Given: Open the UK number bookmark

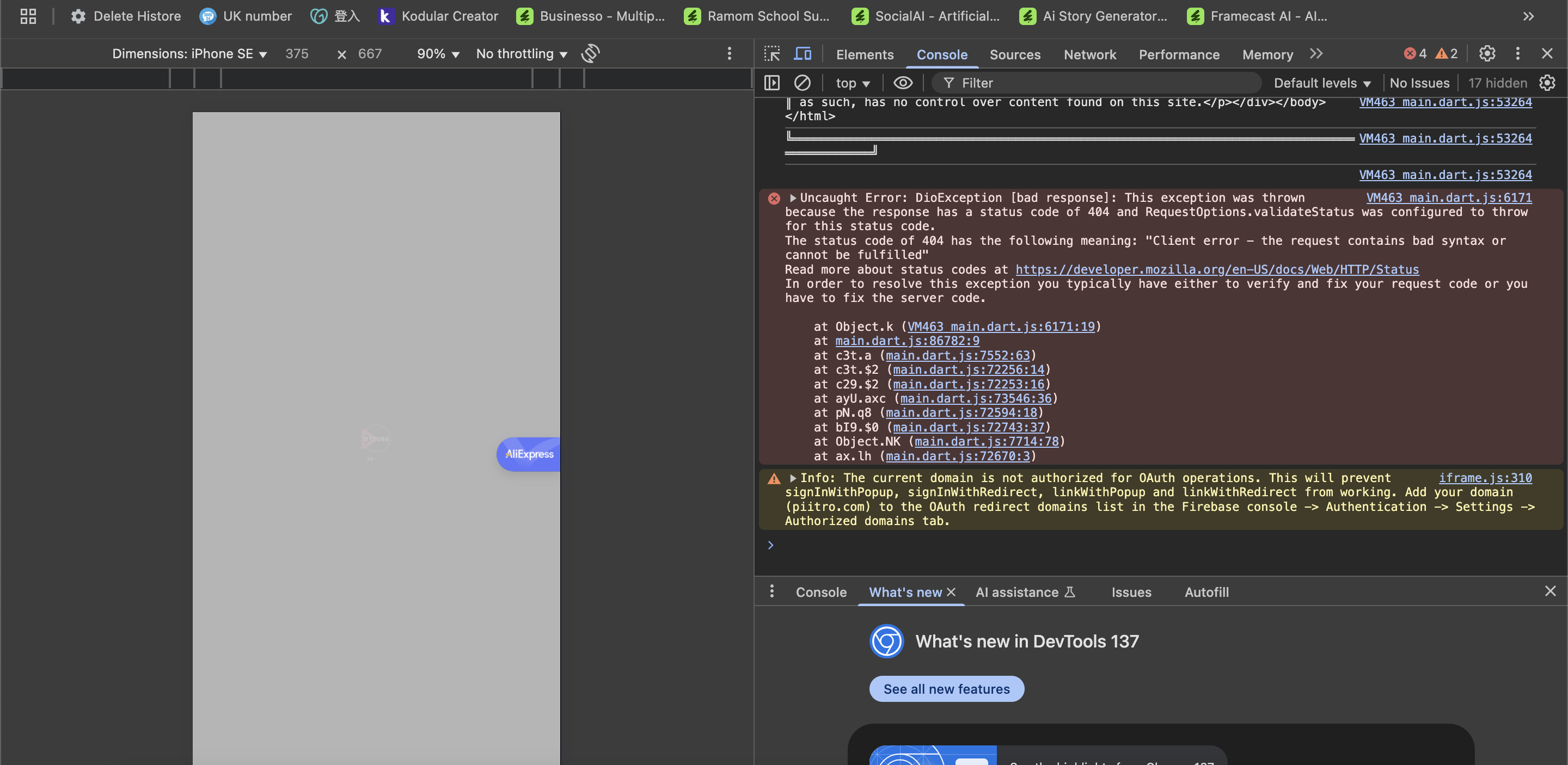Looking at the screenshot, I should point(246,16).
